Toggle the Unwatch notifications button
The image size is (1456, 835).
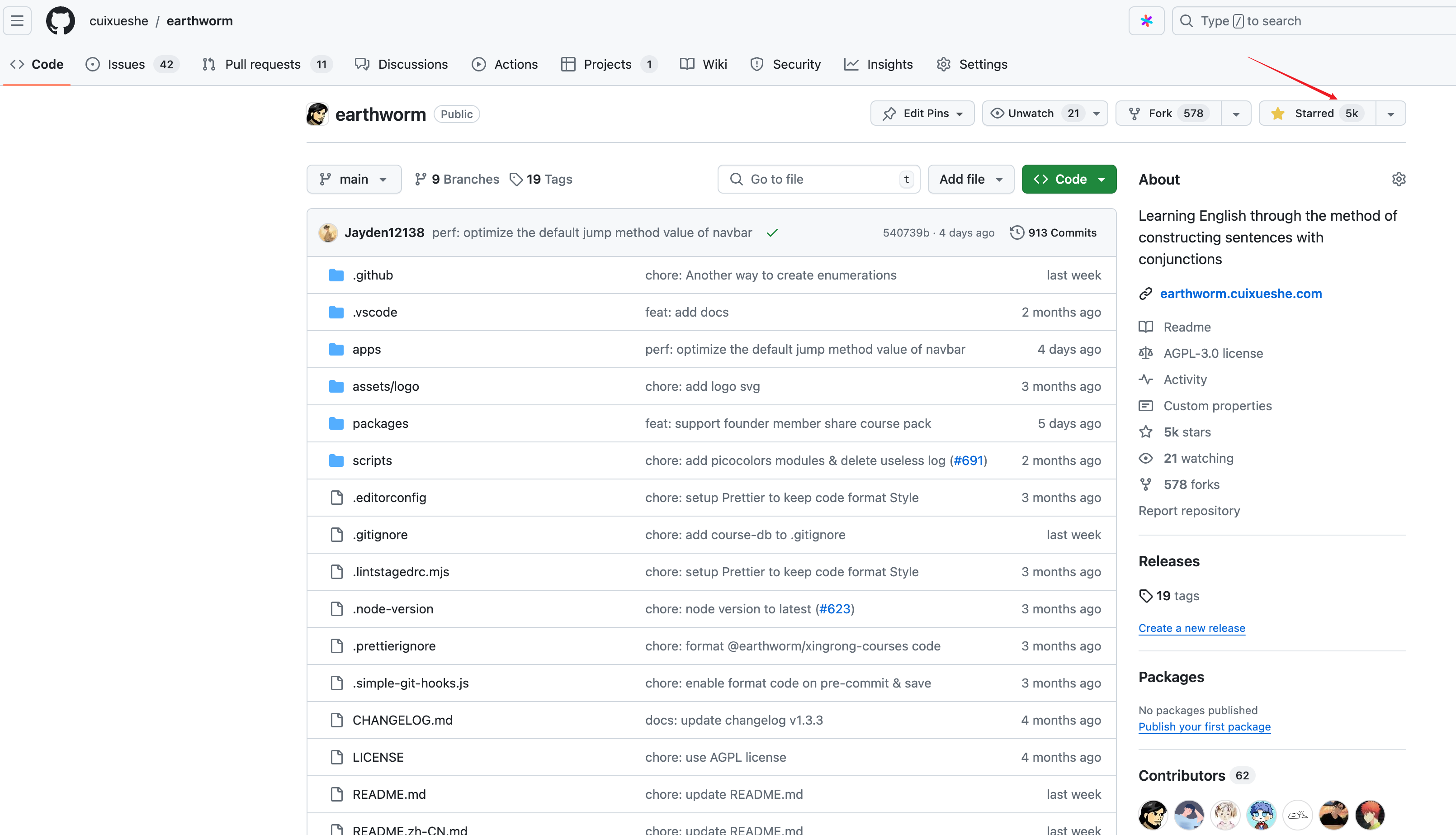click(x=1045, y=114)
